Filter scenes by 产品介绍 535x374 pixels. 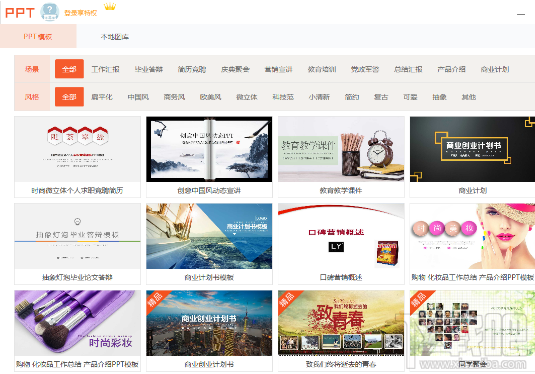click(x=451, y=69)
